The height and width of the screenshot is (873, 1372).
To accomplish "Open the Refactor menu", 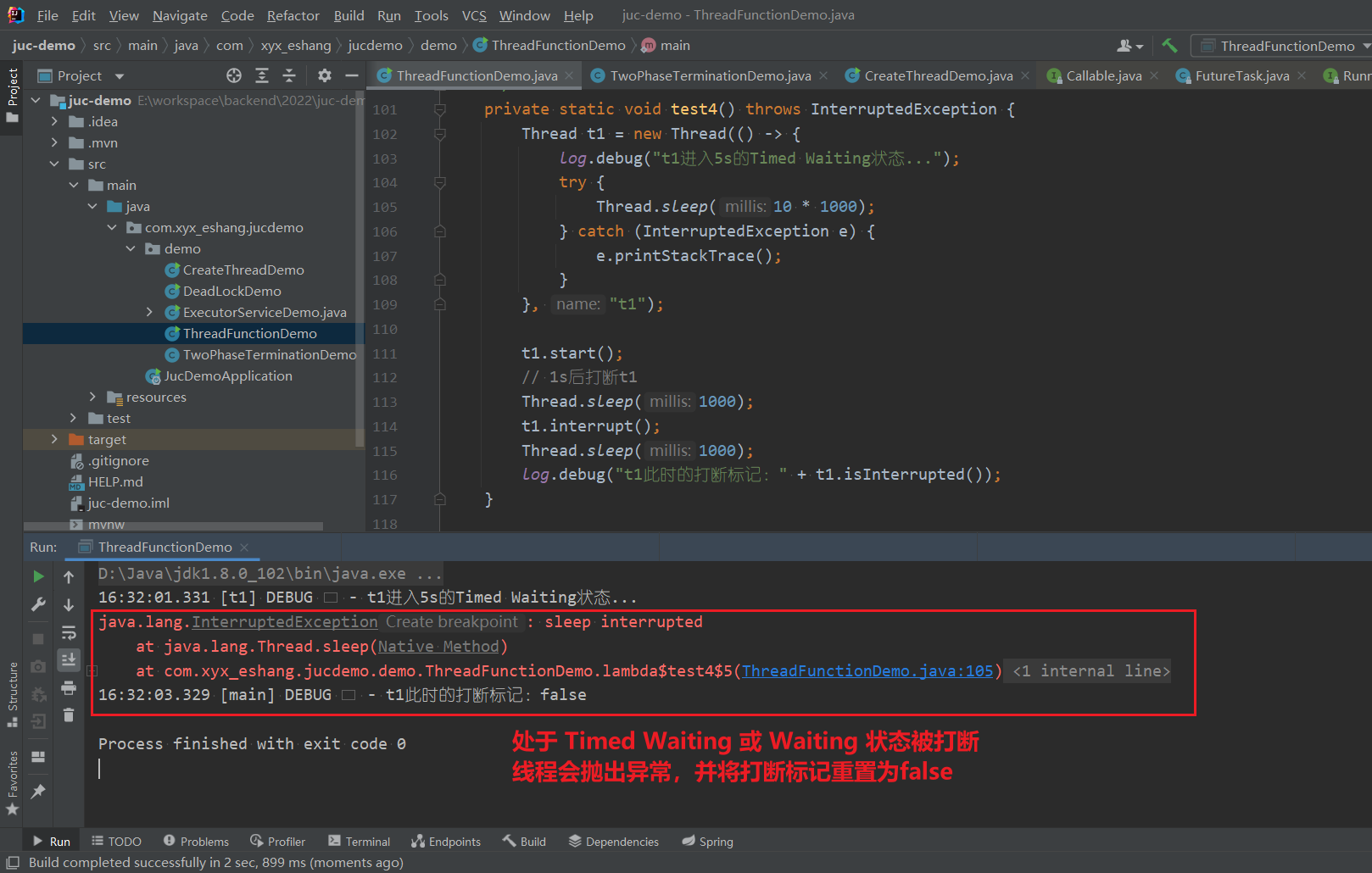I will coord(293,15).
